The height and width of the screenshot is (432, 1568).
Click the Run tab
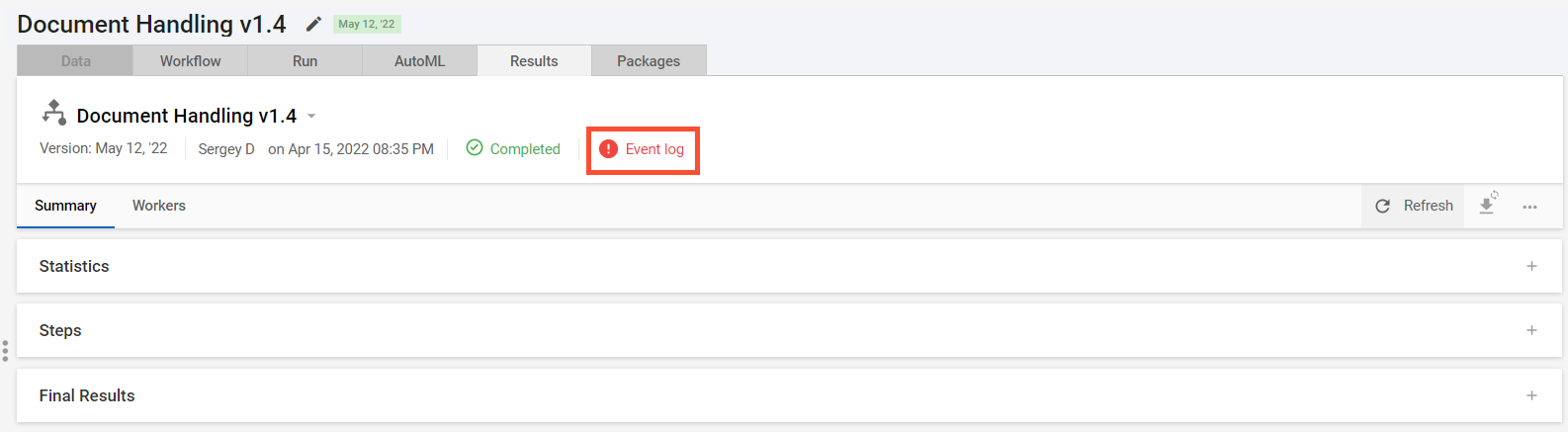point(305,60)
